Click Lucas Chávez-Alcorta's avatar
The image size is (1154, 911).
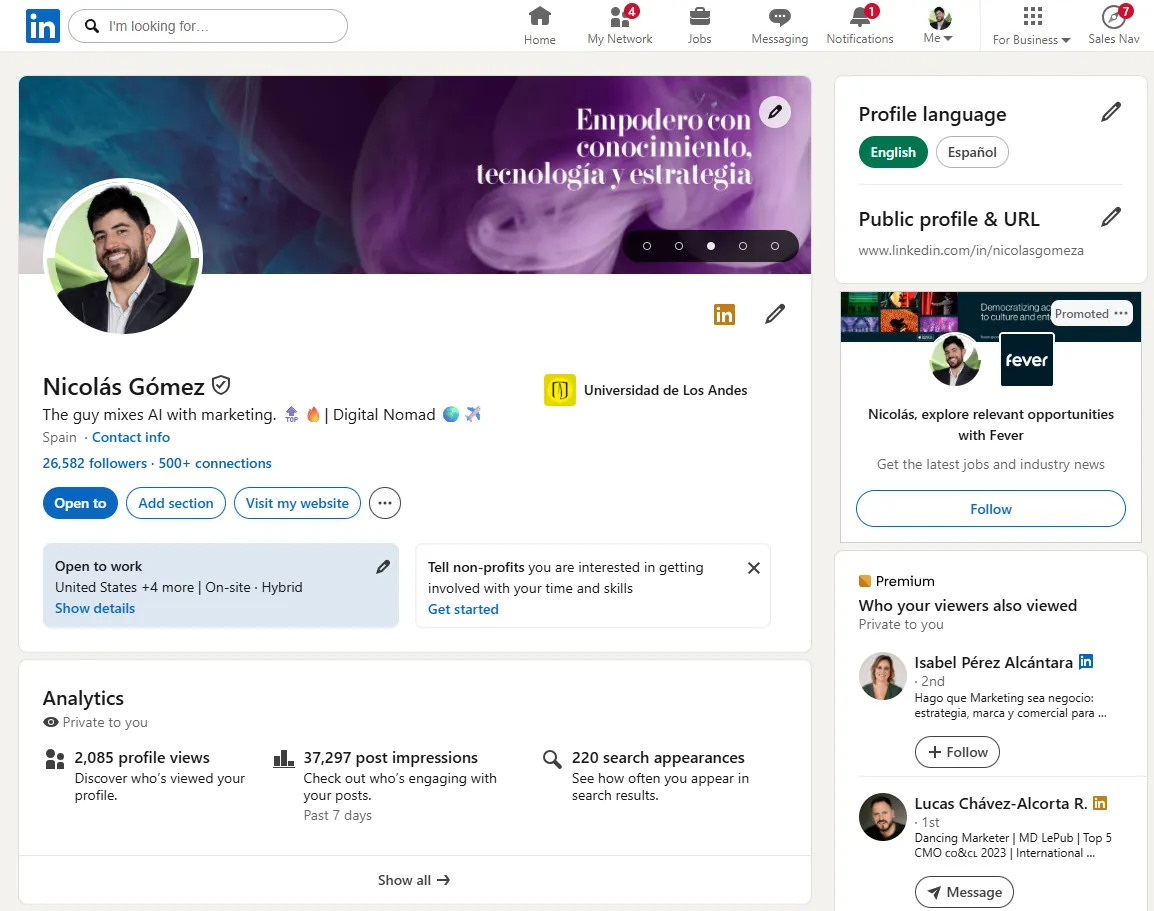tap(882, 817)
